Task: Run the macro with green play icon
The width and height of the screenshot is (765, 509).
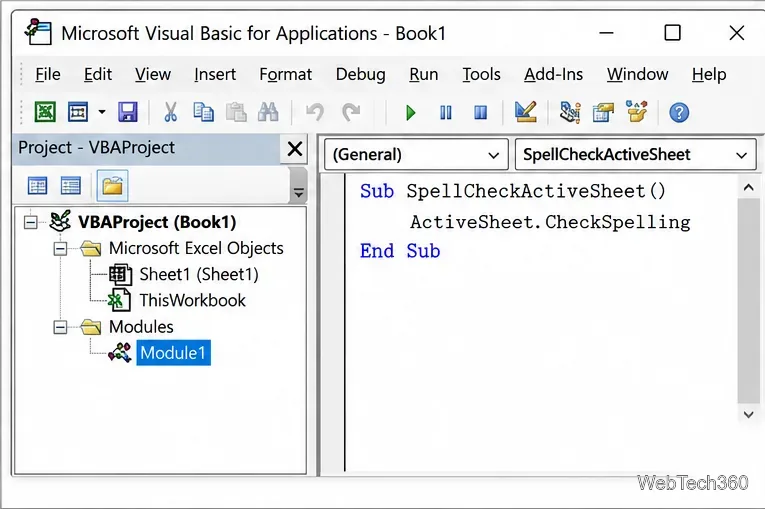Action: 410,113
